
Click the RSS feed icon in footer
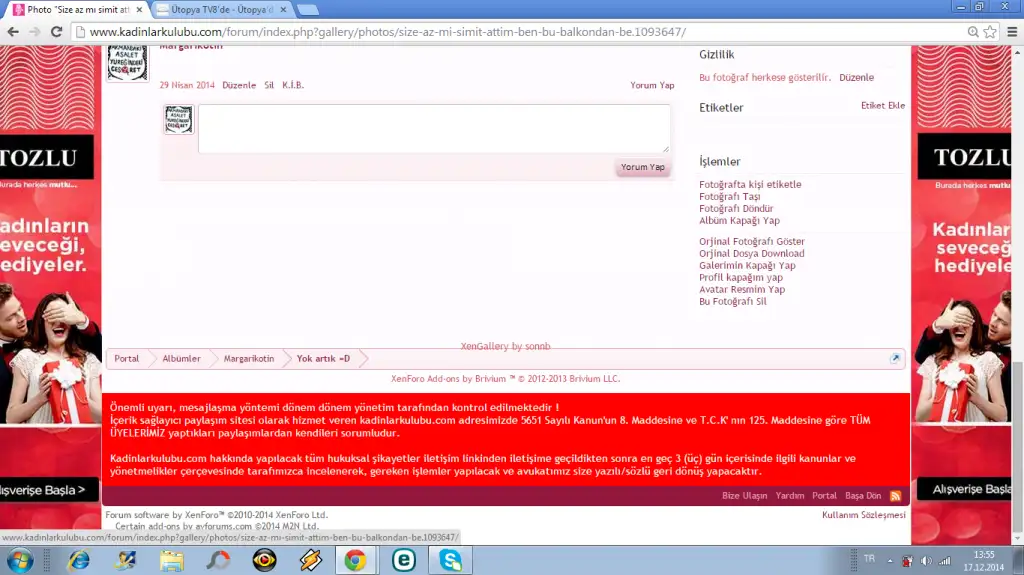(x=895, y=496)
